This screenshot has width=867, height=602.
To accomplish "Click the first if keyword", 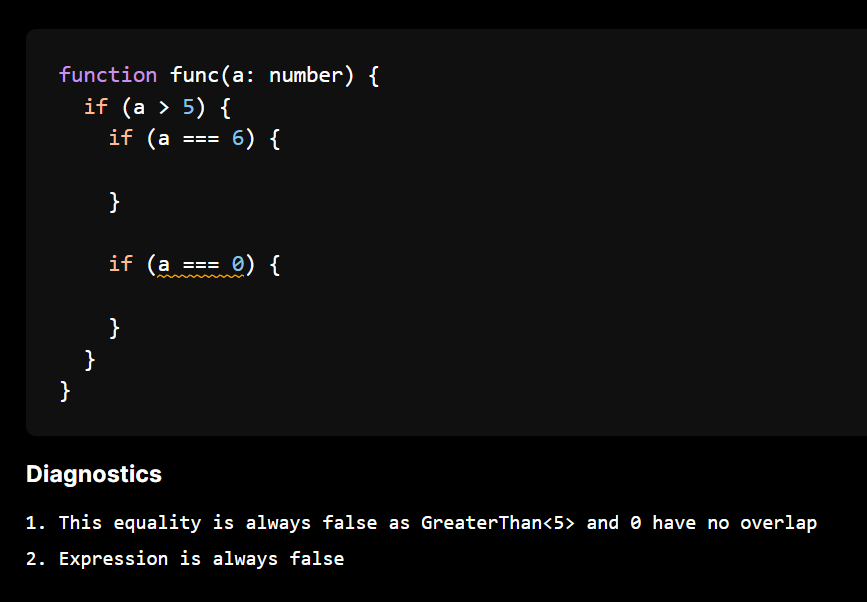I will 96,107.
